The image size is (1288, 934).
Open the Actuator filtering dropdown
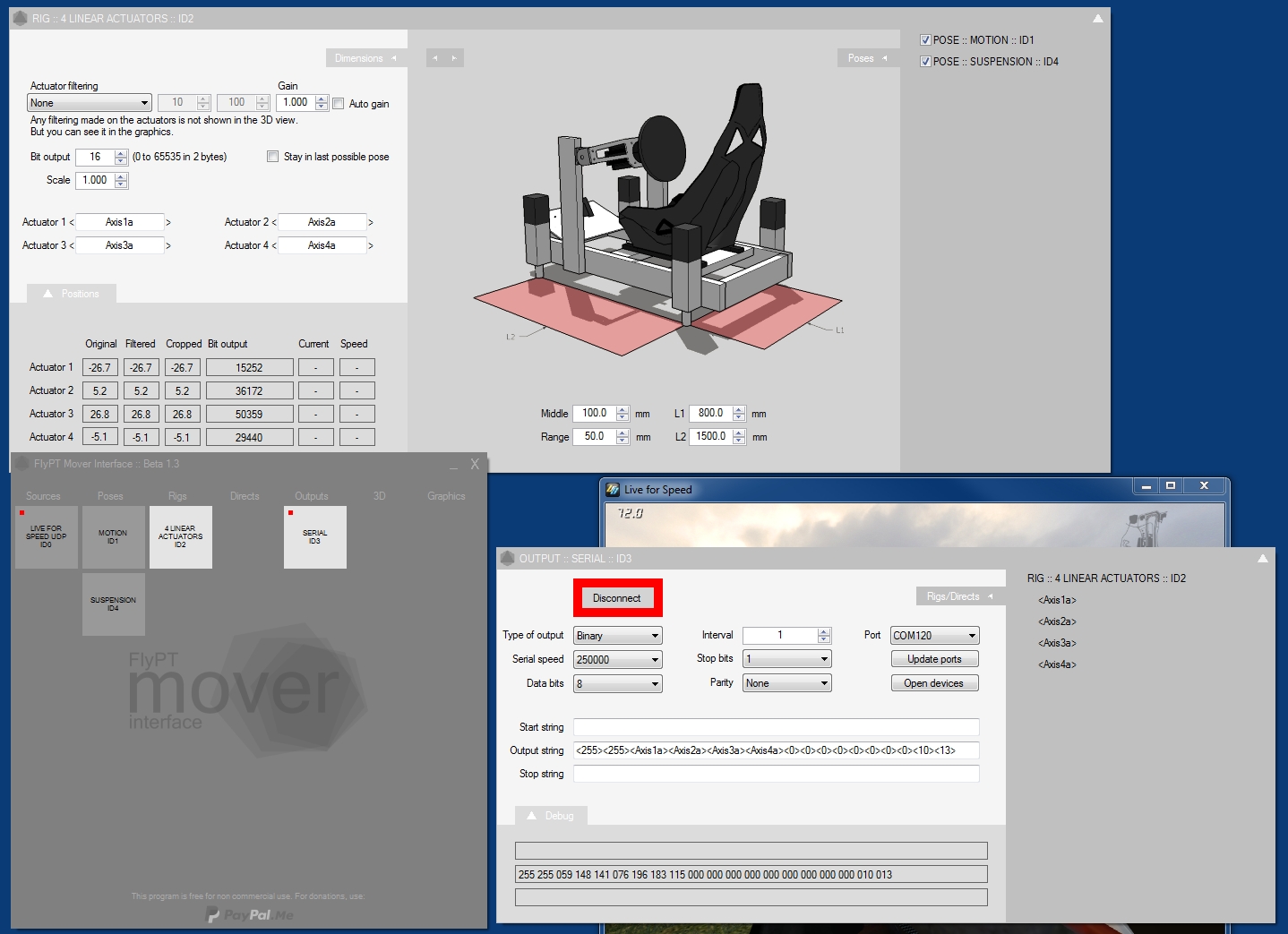coord(89,103)
